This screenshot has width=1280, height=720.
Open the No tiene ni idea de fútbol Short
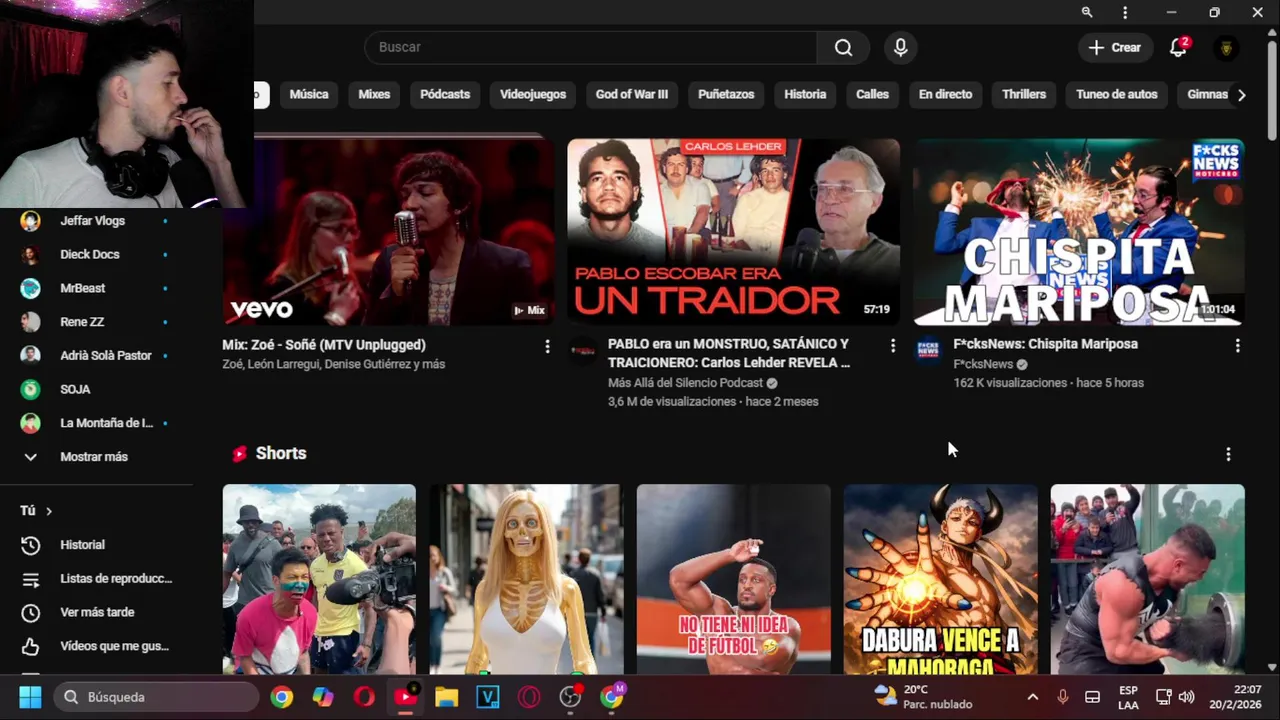[x=734, y=580]
